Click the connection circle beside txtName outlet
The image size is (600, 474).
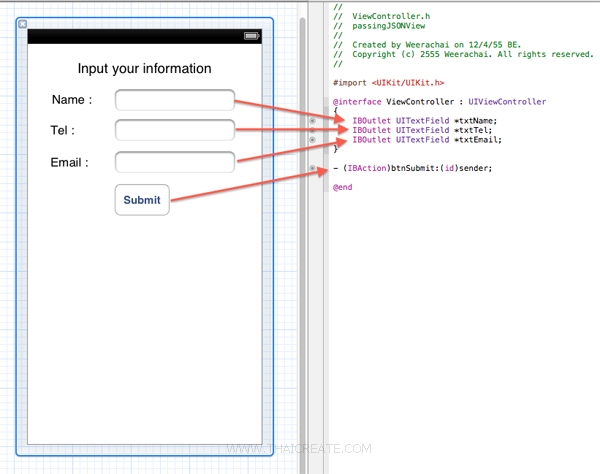coord(313,121)
